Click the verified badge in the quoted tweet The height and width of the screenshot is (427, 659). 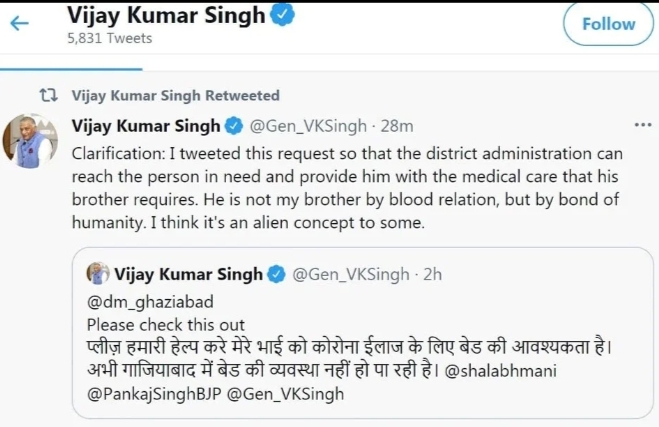coord(275,274)
